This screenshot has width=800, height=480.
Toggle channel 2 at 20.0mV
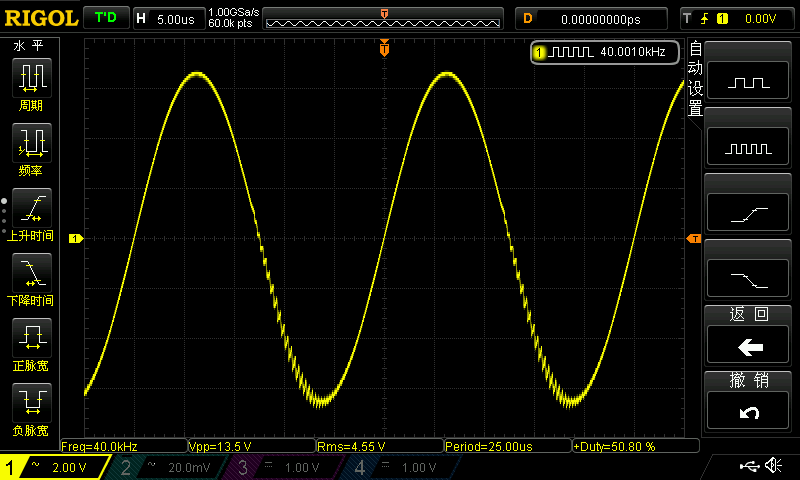coord(168,467)
